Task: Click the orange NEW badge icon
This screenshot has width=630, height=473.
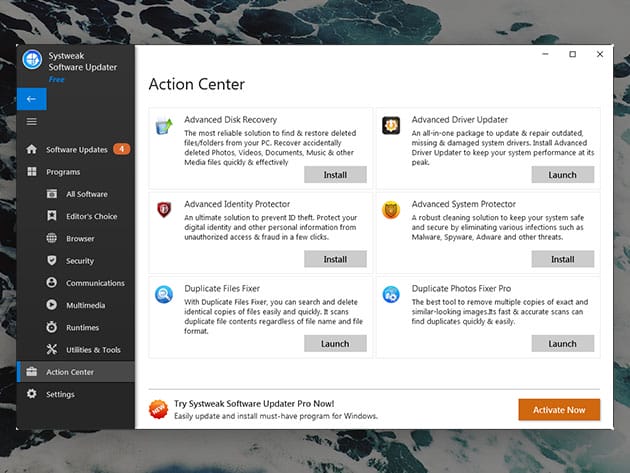Action: coord(158,410)
